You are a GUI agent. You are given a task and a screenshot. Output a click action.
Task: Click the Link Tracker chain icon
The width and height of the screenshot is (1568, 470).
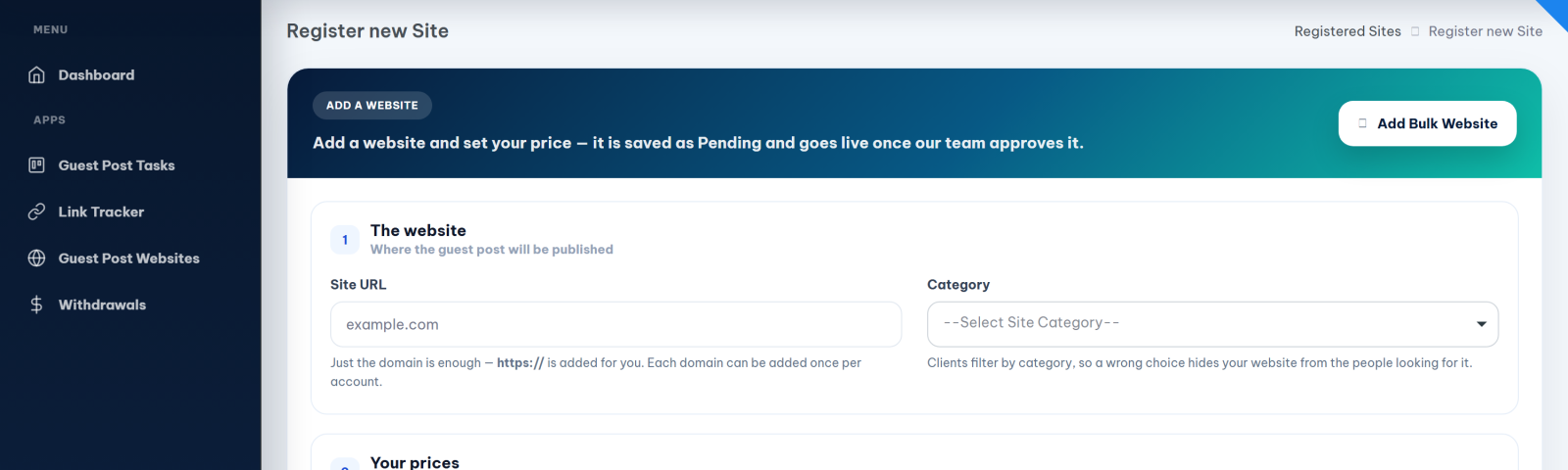point(36,211)
